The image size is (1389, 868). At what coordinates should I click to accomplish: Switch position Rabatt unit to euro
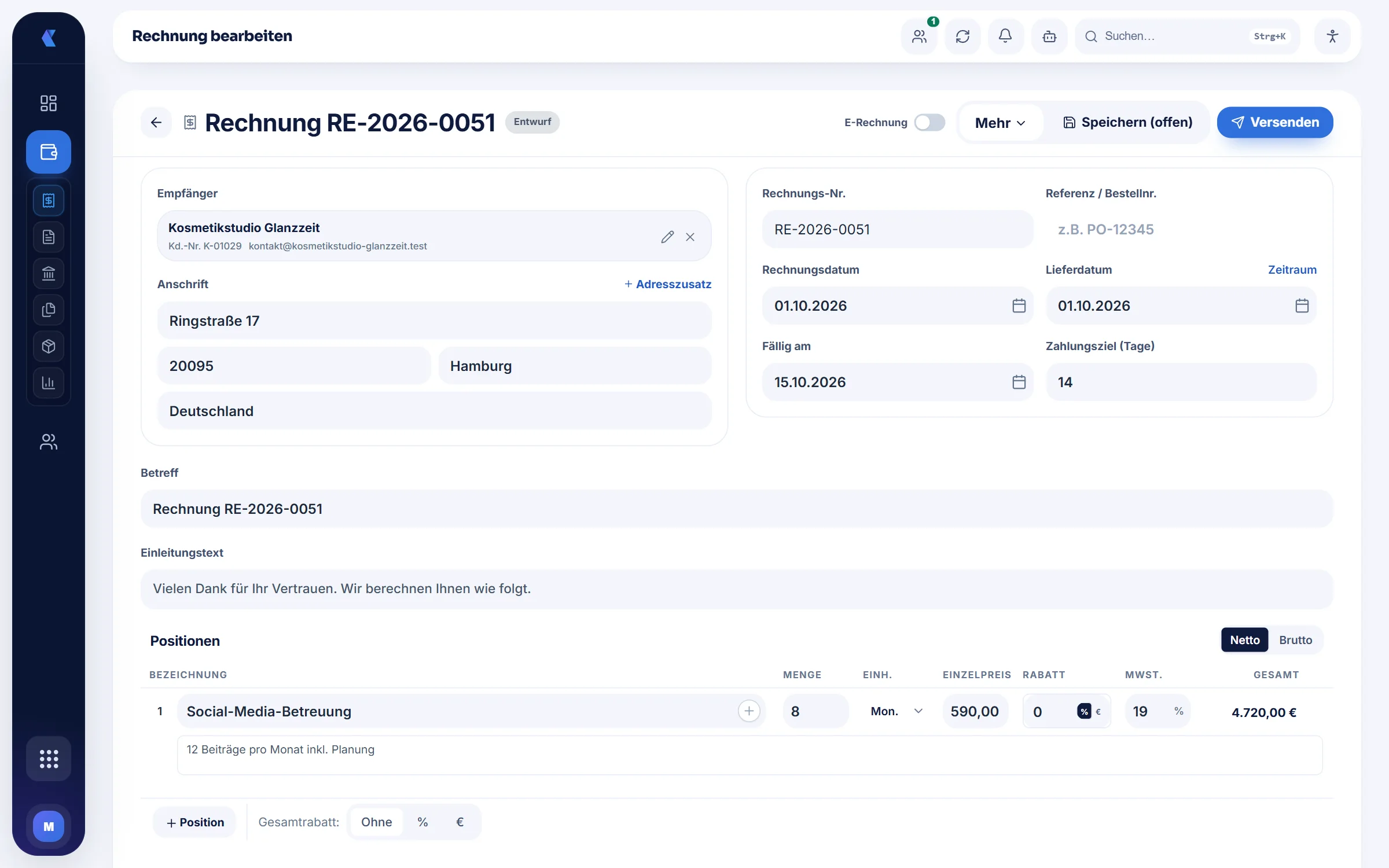pos(1098,712)
